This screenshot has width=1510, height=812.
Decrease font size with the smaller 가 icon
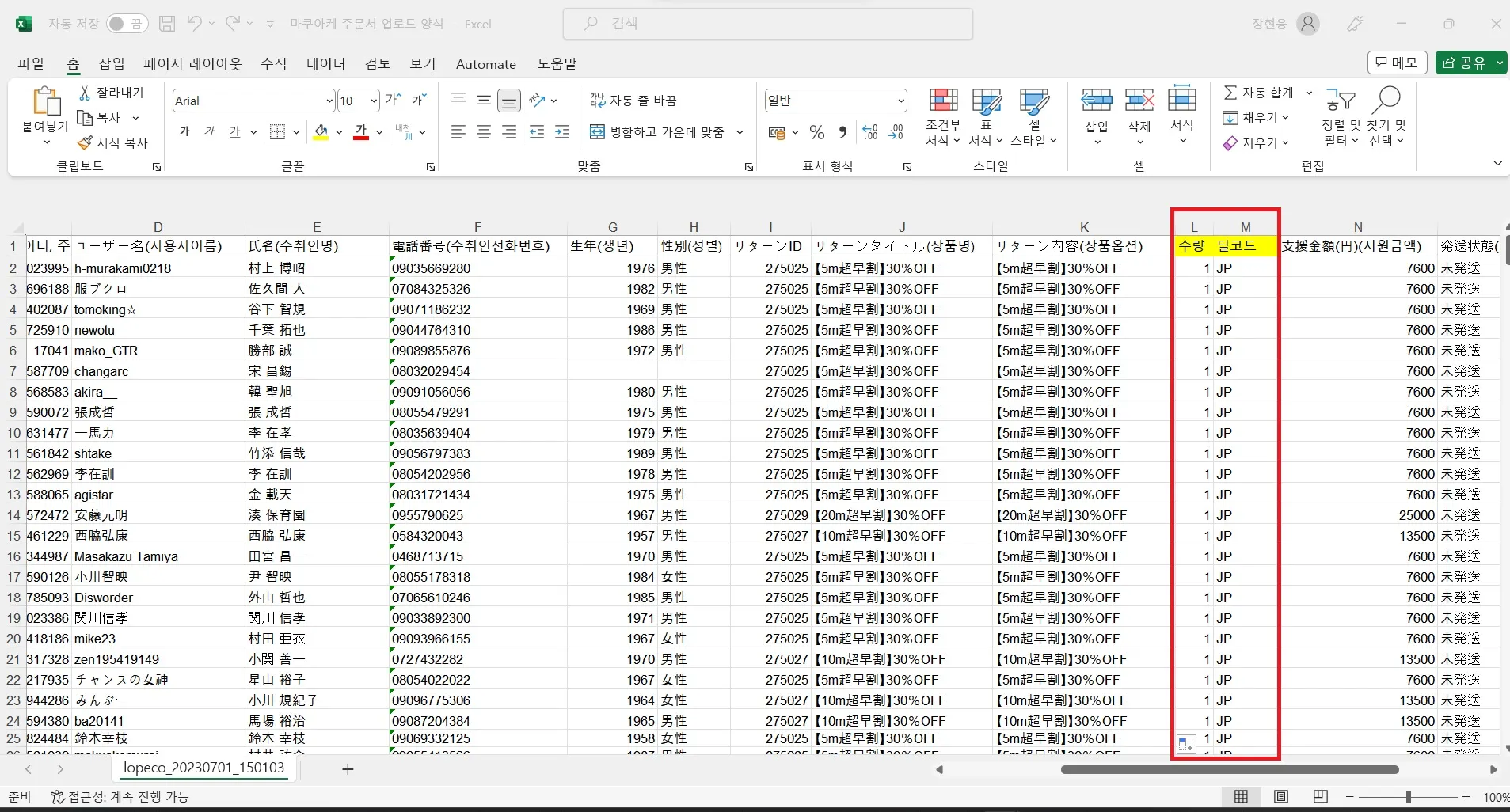tap(419, 100)
